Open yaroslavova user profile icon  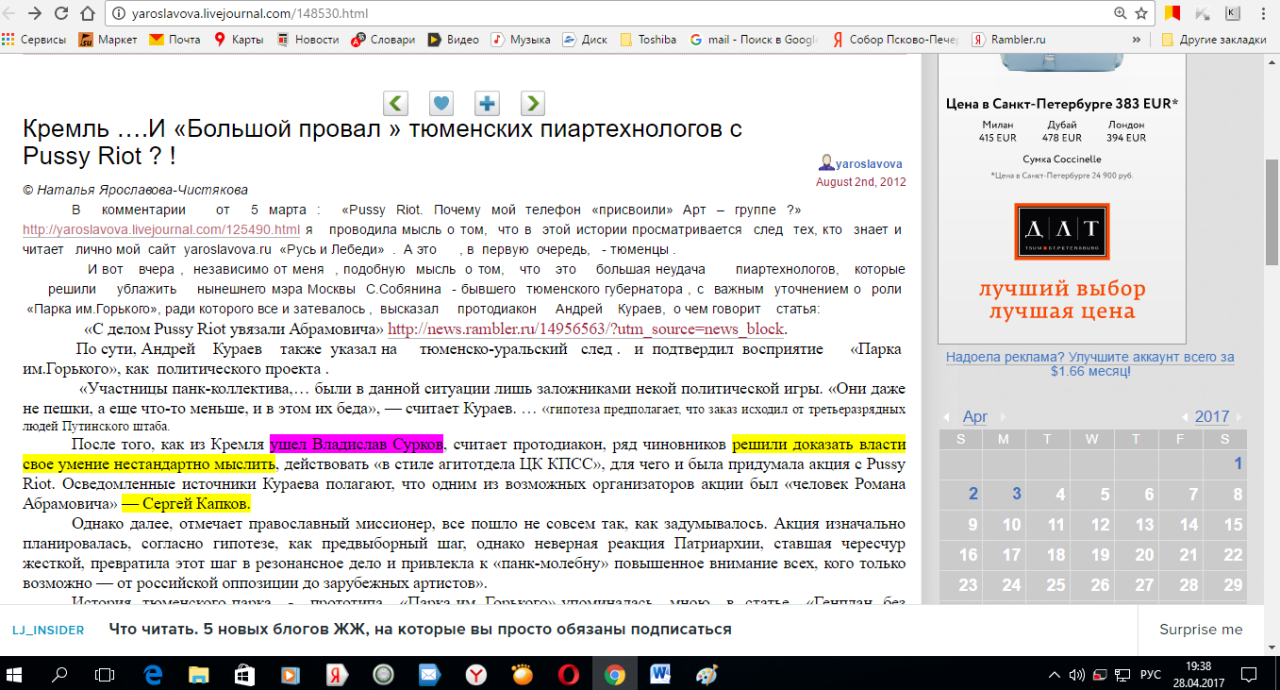[x=827, y=163]
